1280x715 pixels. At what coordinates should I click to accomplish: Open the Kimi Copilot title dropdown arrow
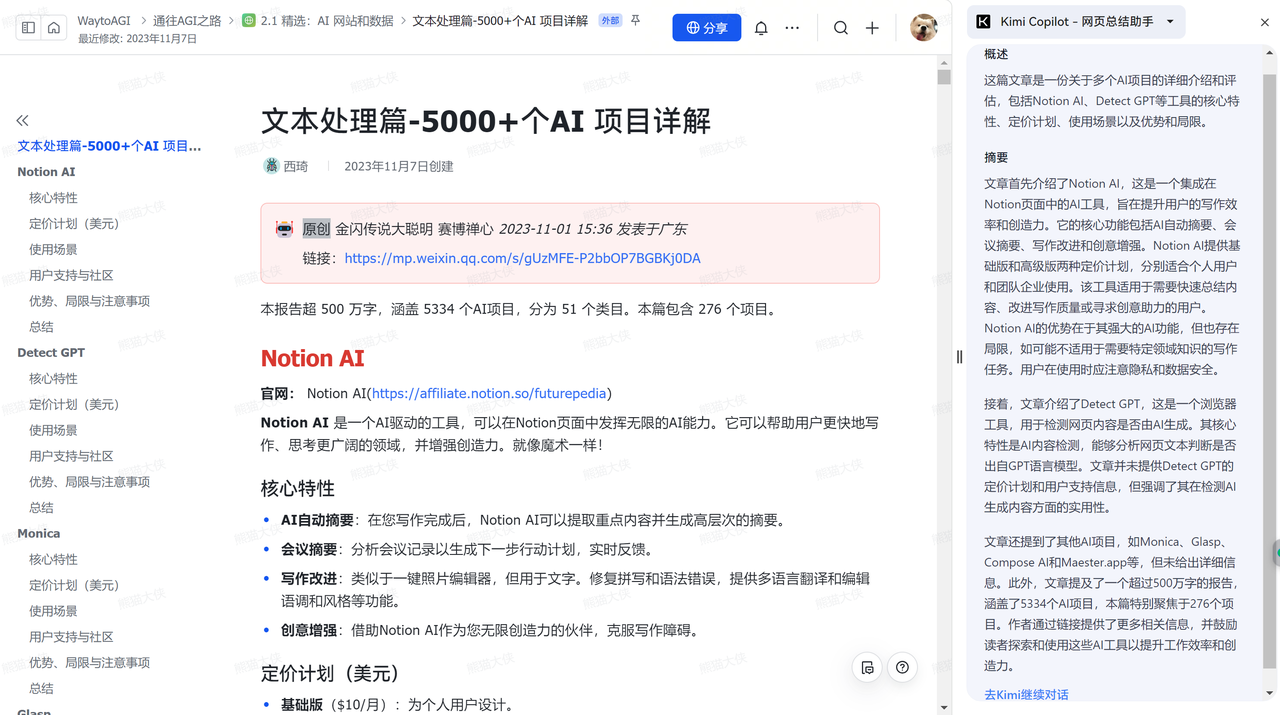click(1170, 22)
